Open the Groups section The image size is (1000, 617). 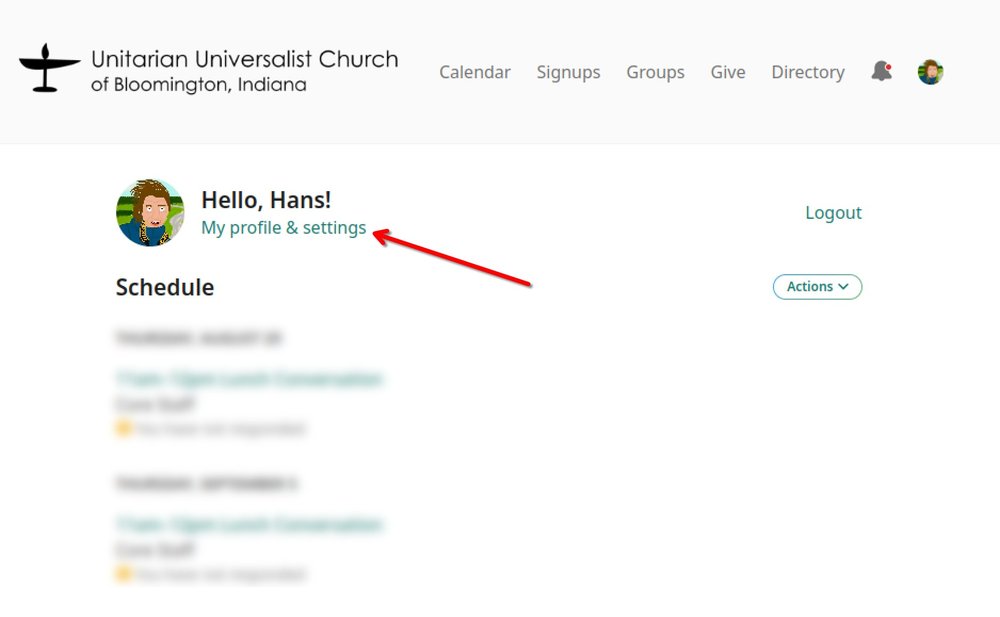[655, 73]
